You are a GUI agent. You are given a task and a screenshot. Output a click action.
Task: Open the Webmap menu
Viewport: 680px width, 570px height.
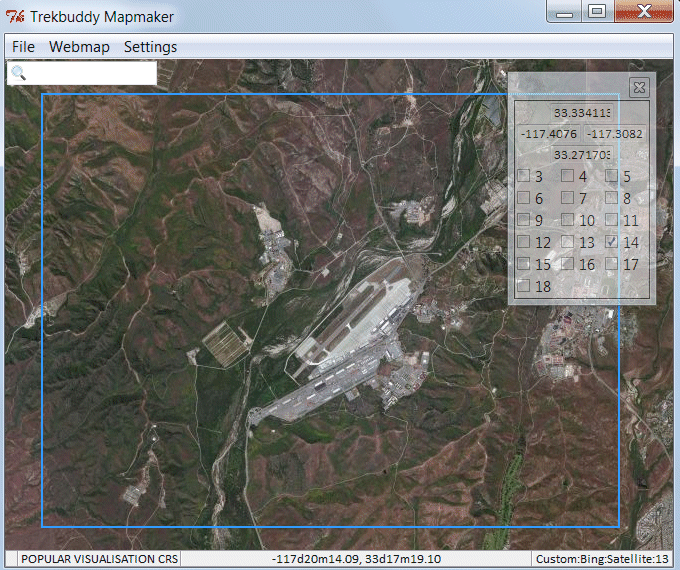point(79,47)
